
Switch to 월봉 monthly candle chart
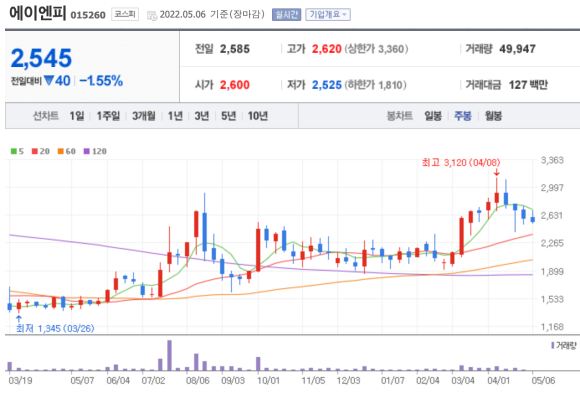tap(493, 116)
